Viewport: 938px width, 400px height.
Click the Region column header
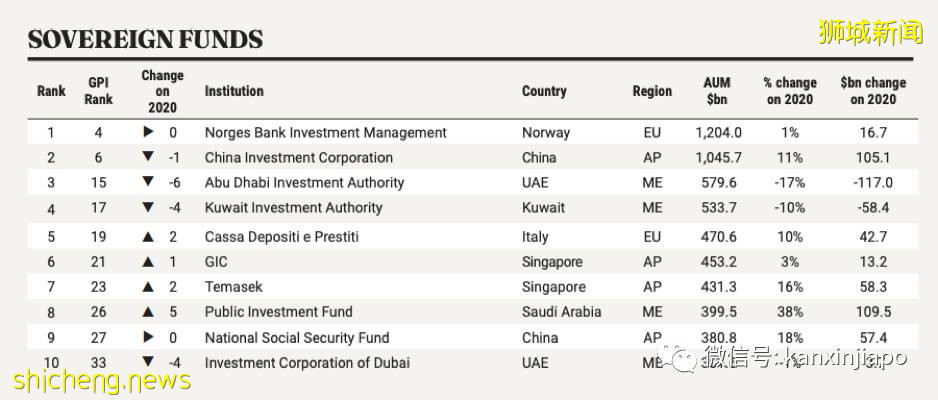[652, 91]
